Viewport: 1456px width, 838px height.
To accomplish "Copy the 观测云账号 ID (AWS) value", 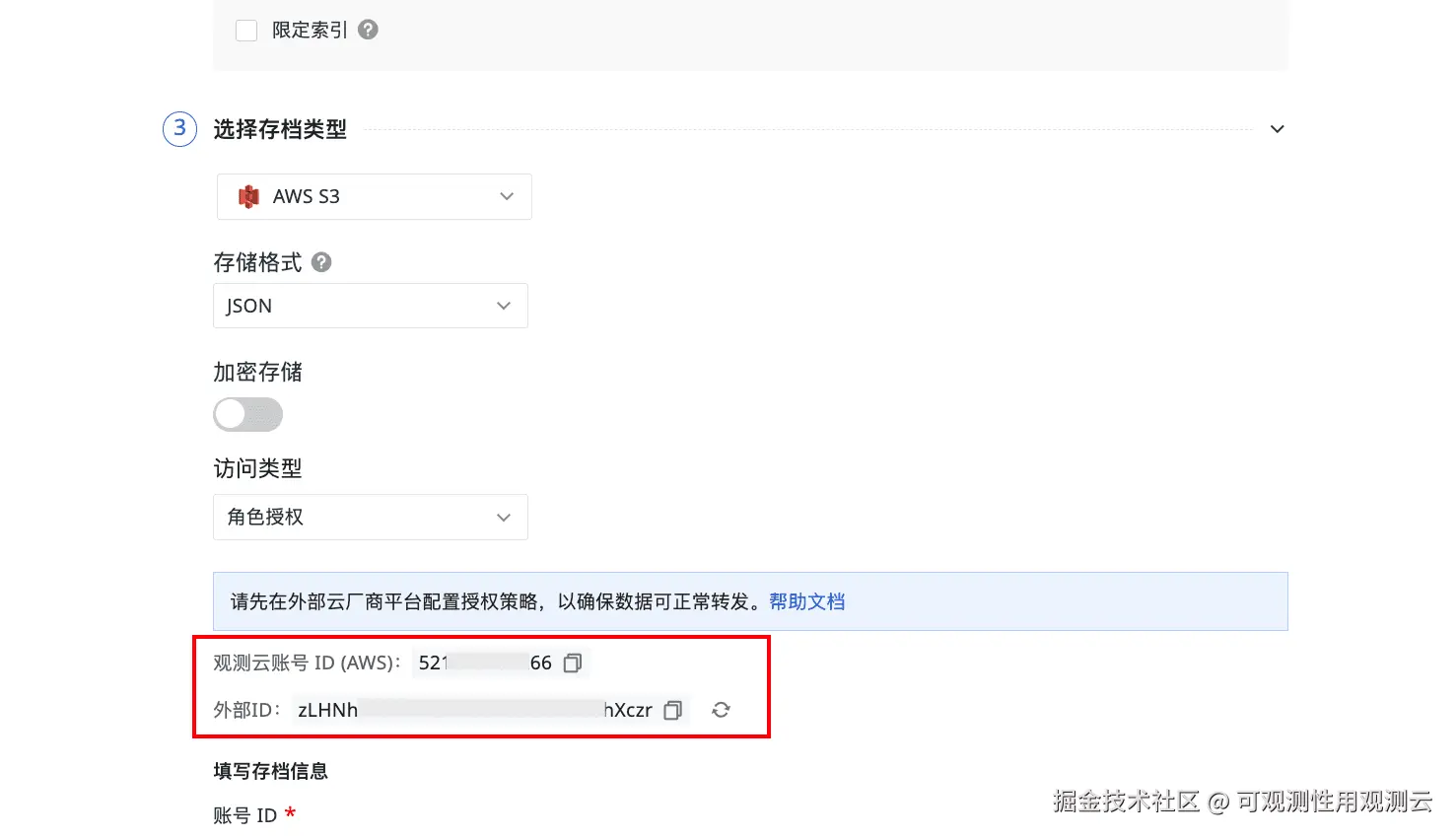I will pyautogui.click(x=573, y=663).
